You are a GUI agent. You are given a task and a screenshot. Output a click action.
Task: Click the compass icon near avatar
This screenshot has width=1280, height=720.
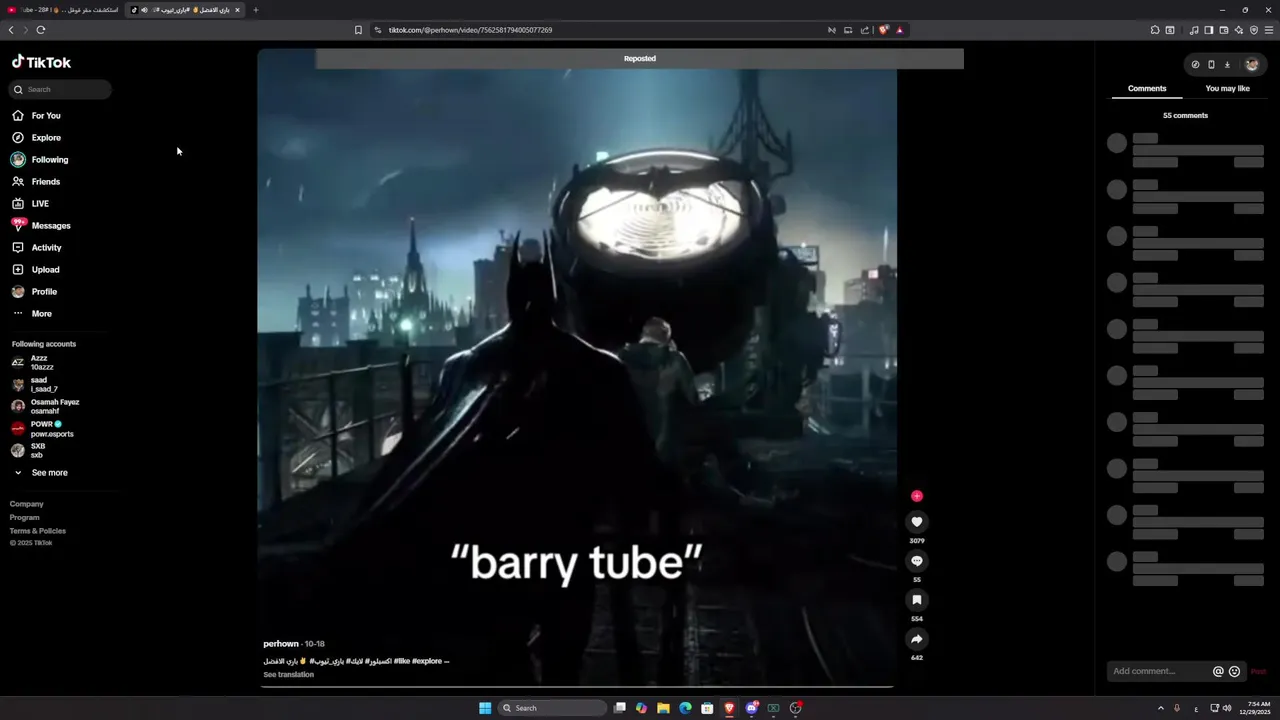[x=1195, y=65]
